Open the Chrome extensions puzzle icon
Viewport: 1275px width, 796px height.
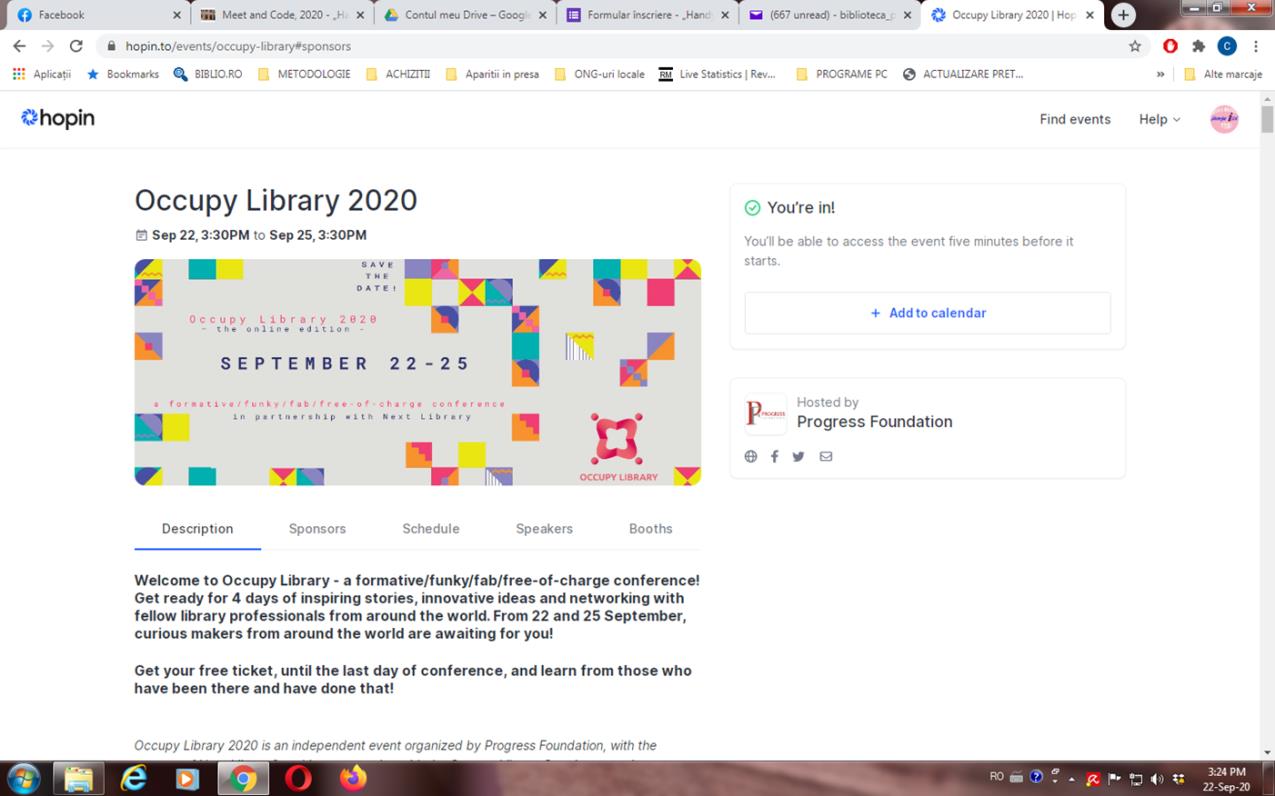(1198, 46)
